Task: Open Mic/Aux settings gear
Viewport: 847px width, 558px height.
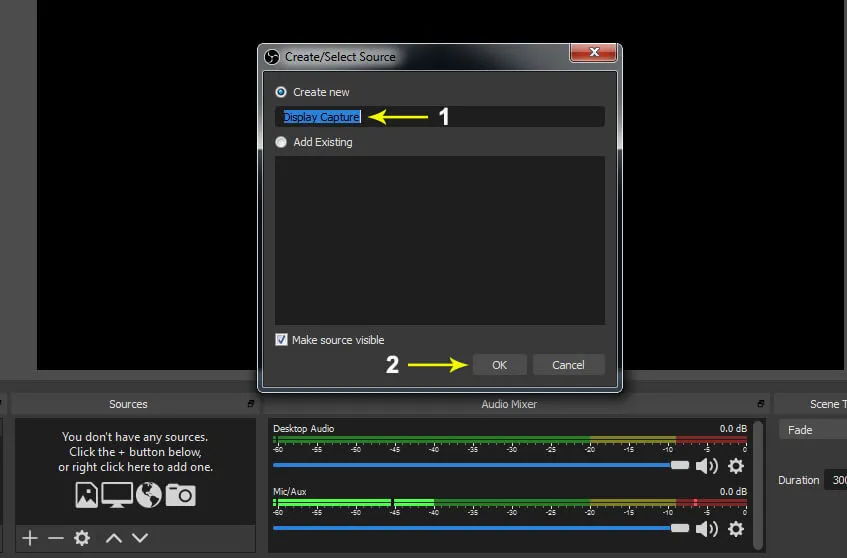Action: (736, 529)
